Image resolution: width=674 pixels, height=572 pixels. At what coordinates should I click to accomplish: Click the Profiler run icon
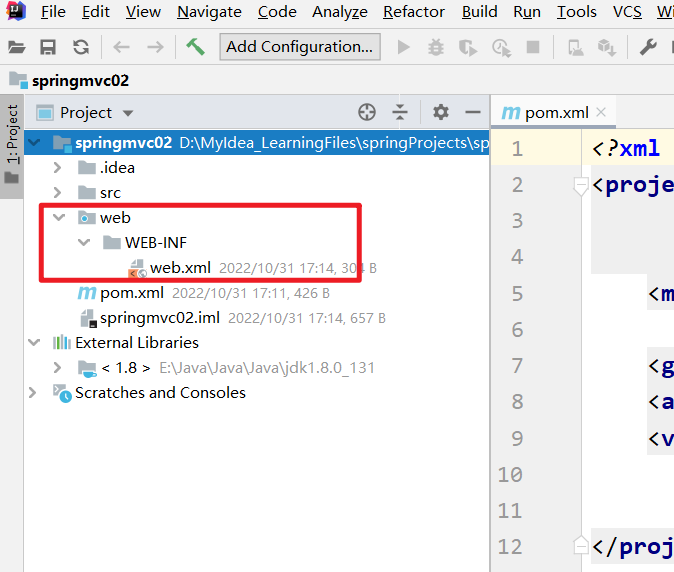pyautogui.click(x=501, y=48)
